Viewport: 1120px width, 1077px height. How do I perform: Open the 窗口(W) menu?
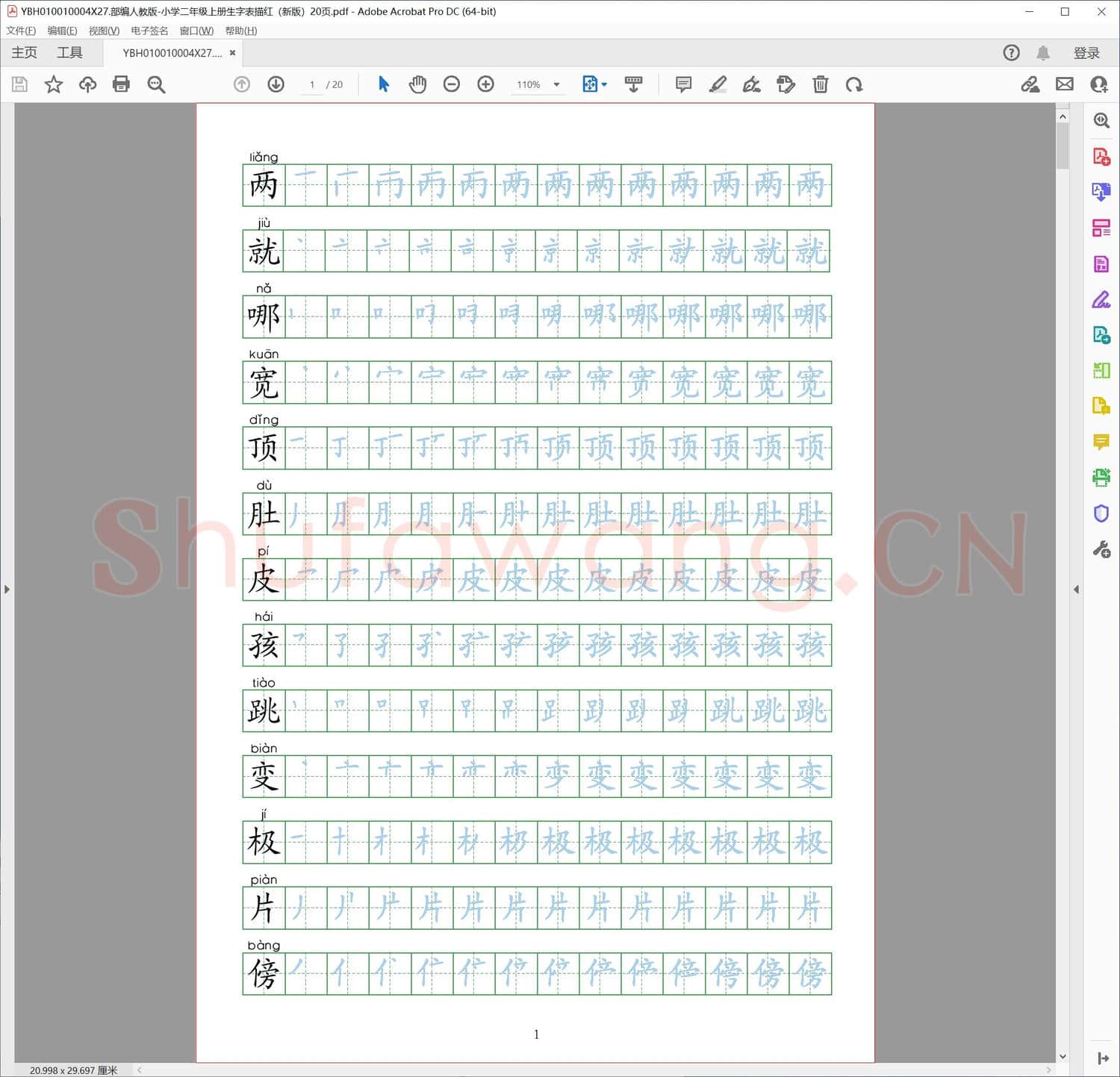pyautogui.click(x=196, y=31)
